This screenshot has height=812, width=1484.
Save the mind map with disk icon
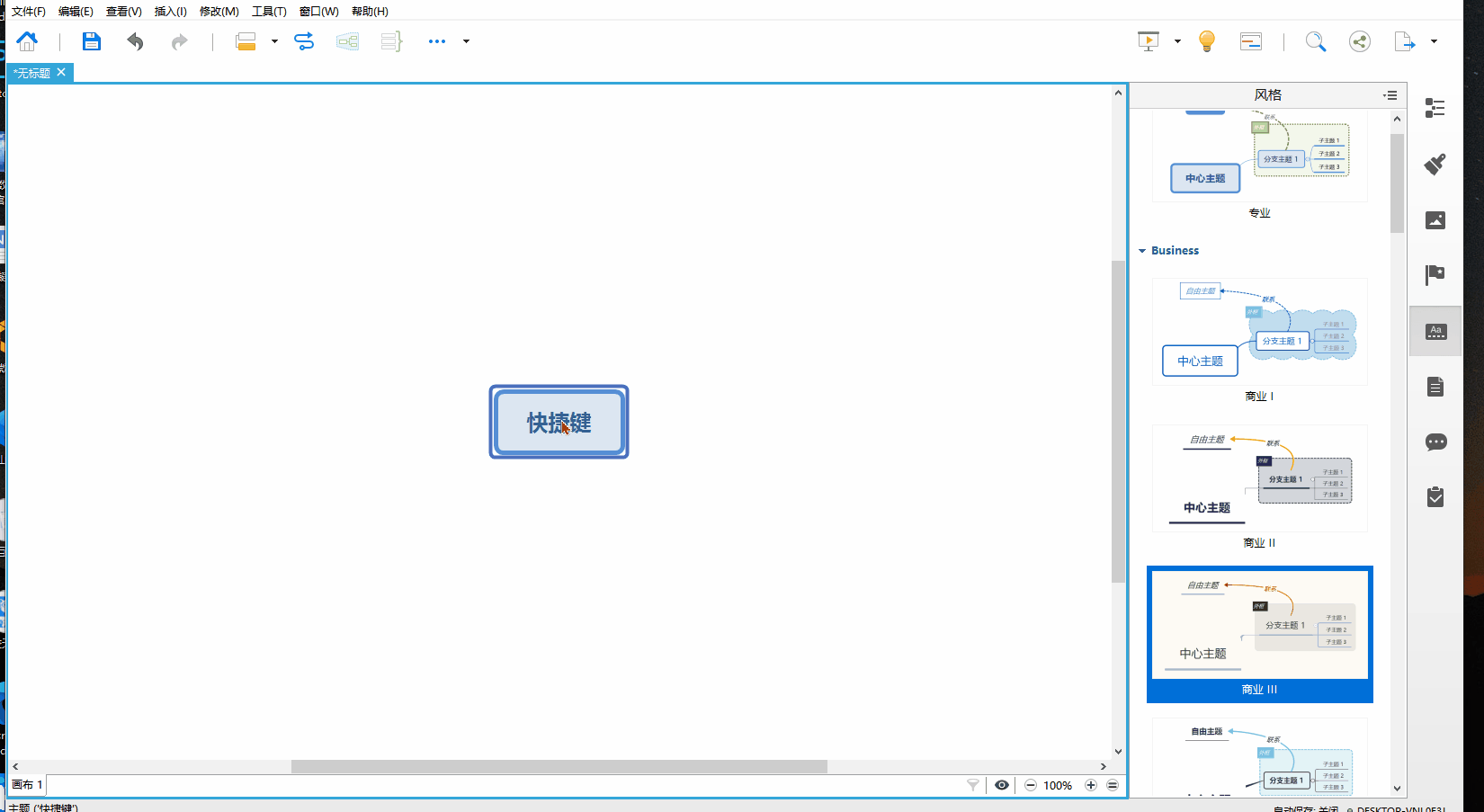click(x=92, y=41)
